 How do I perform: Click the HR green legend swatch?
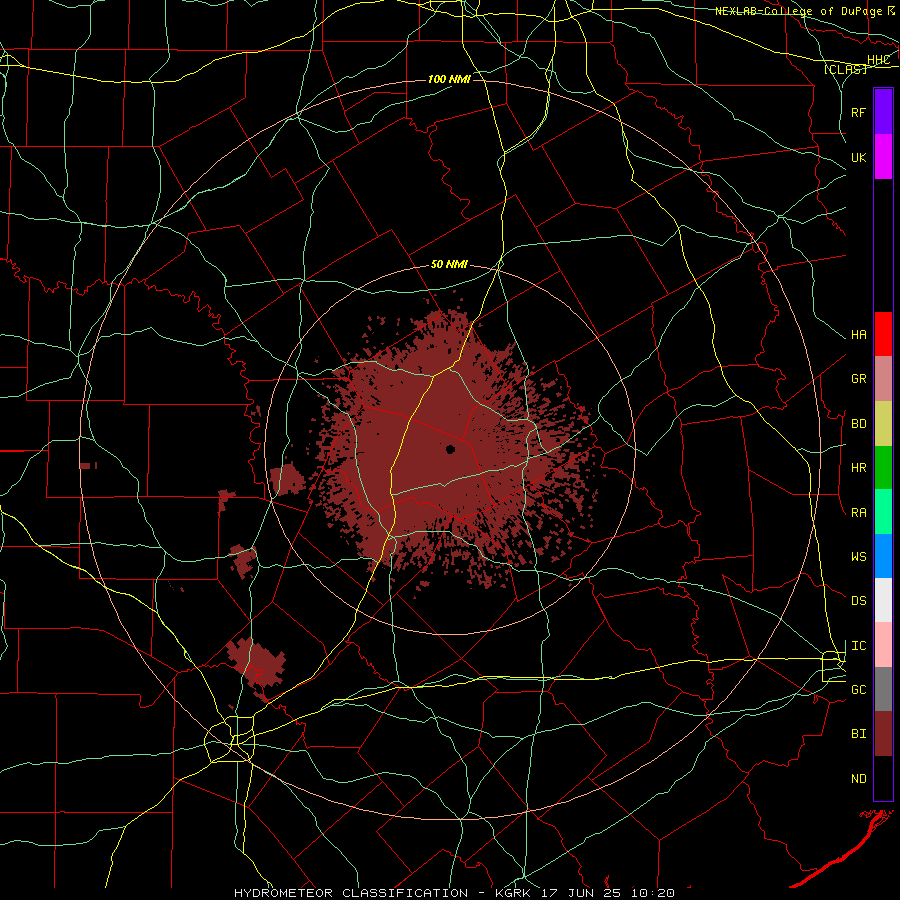point(883,468)
